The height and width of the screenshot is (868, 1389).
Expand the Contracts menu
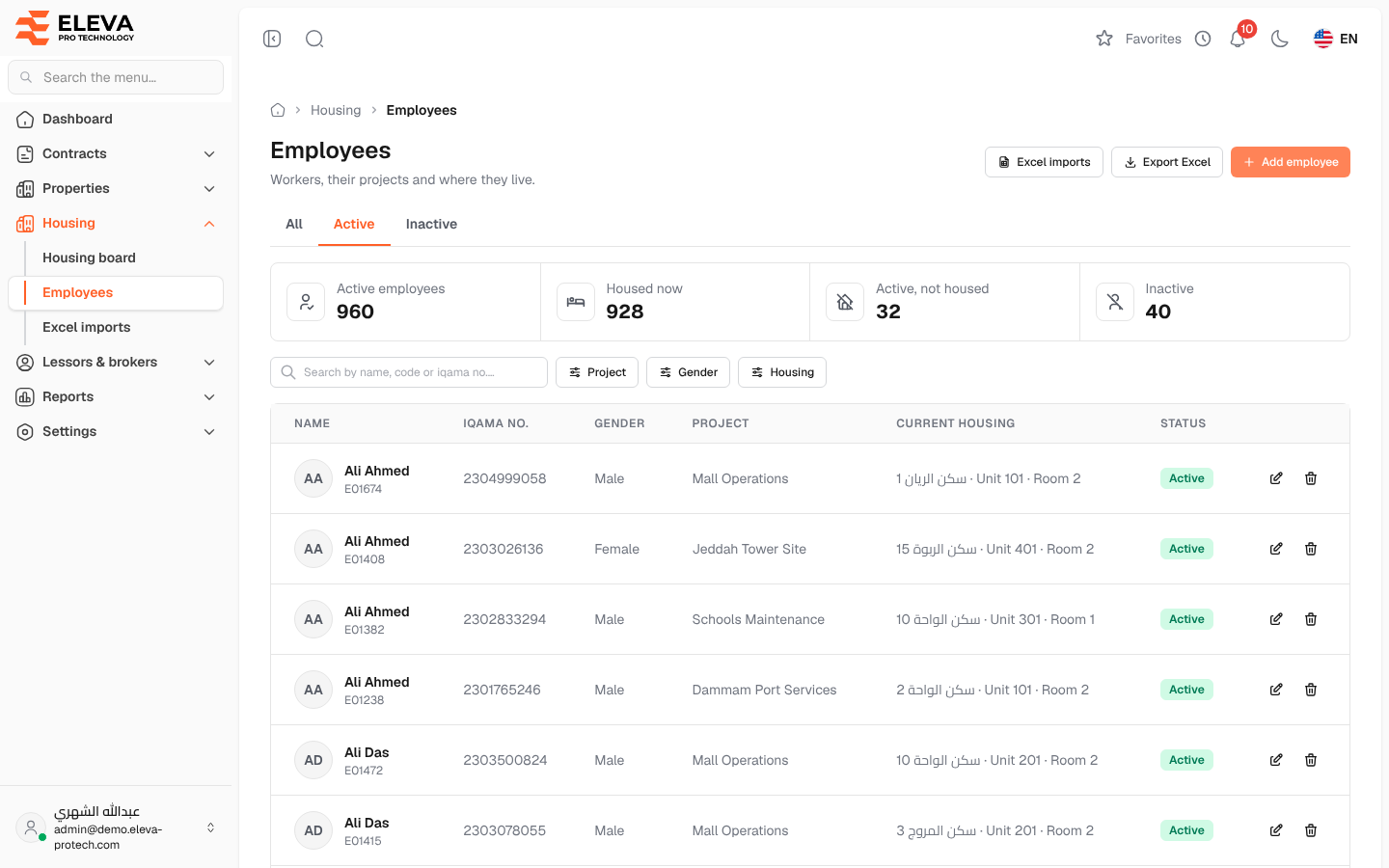coord(116,153)
